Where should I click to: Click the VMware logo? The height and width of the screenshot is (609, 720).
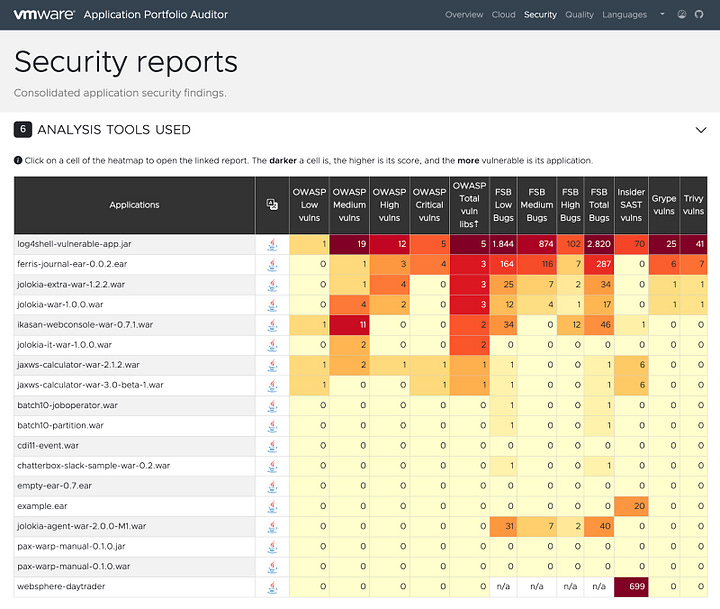click(44, 14)
